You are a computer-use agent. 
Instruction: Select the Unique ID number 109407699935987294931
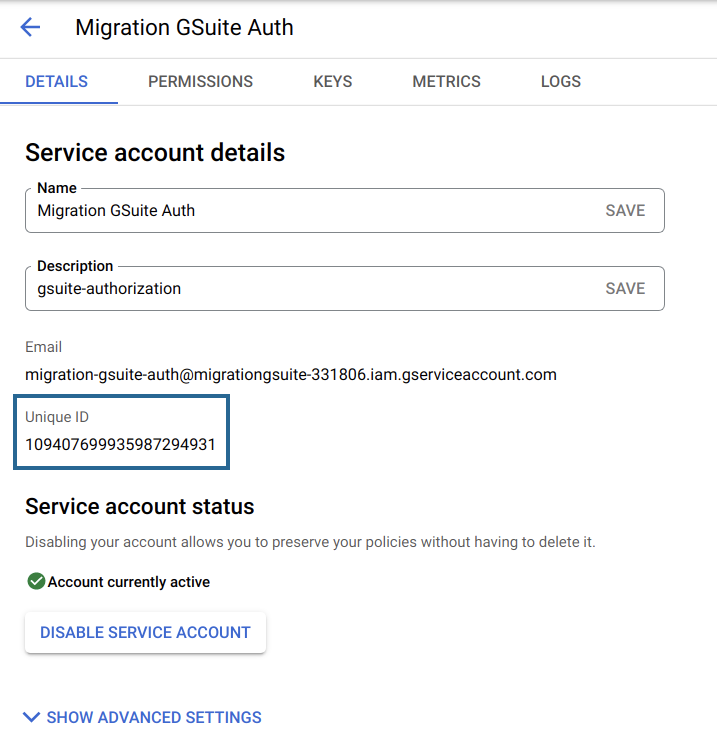[120, 444]
